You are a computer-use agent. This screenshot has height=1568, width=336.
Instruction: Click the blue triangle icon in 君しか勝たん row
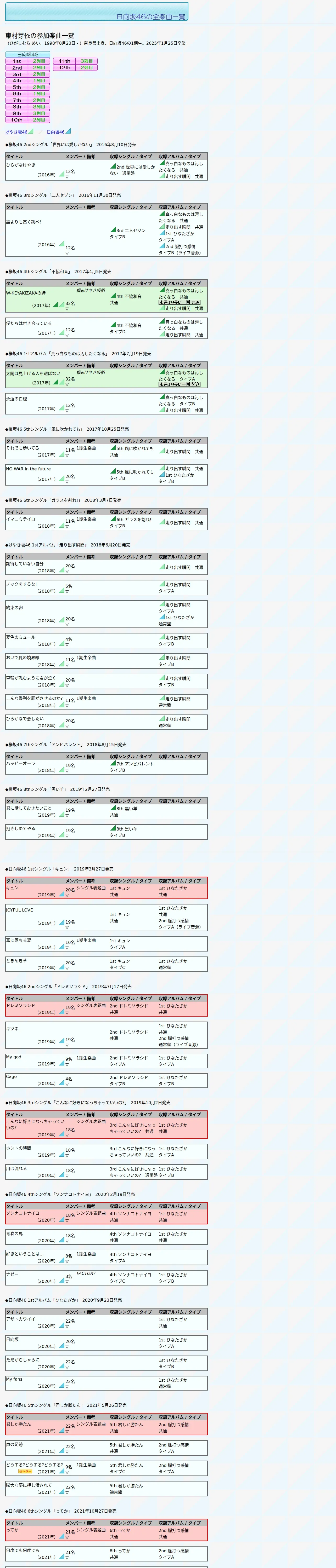coord(61,1431)
